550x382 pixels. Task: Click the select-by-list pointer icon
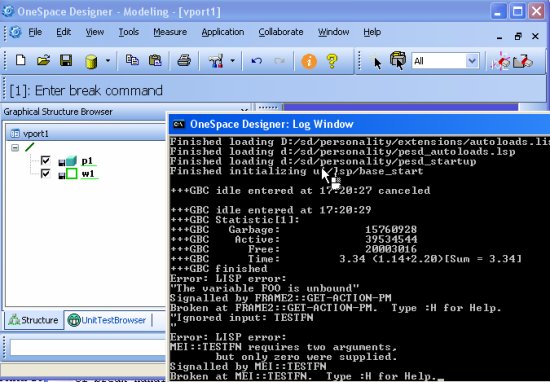[398, 60]
